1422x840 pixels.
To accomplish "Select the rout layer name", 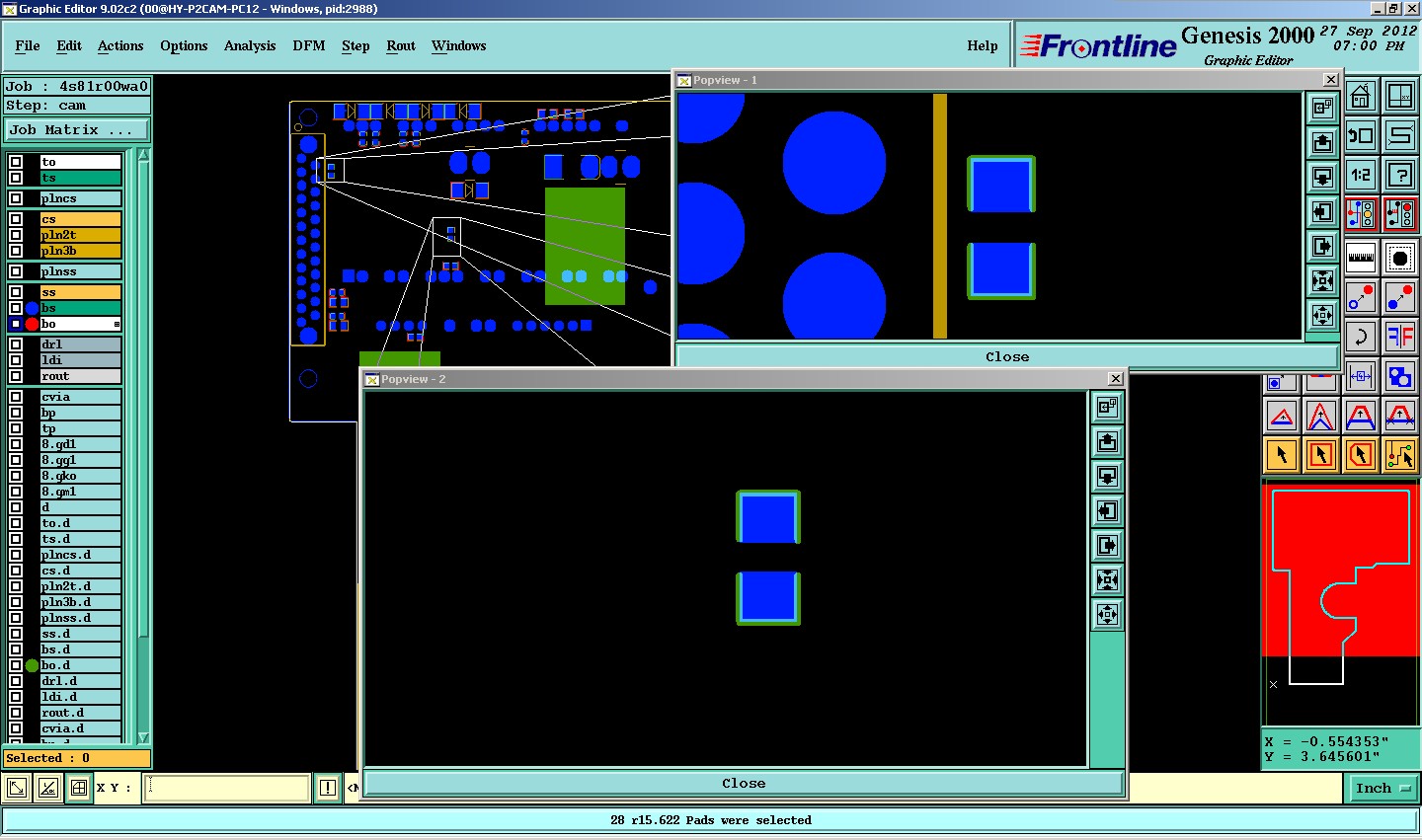I will [80, 376].
